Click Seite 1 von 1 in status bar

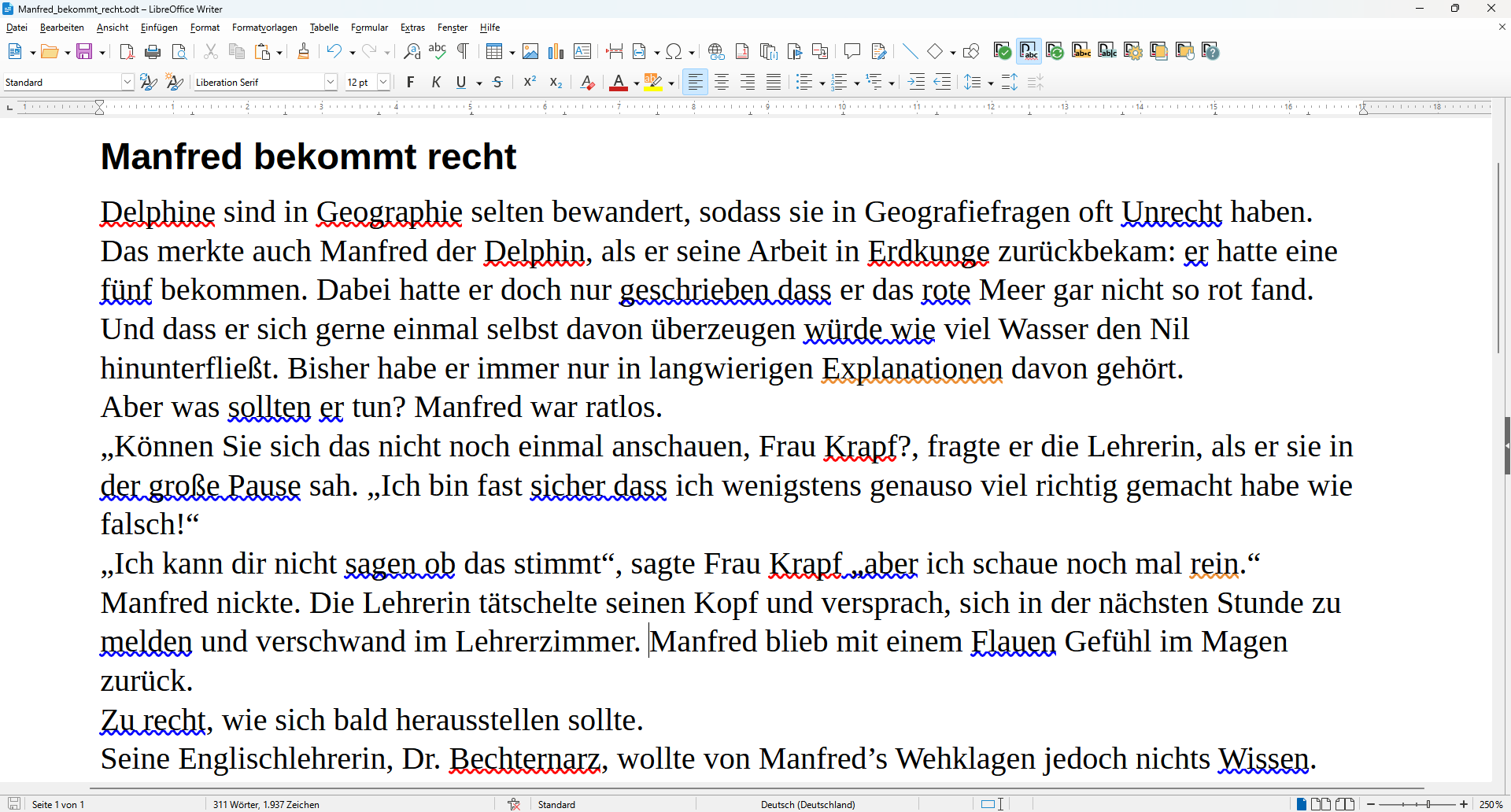pos(58,804)
